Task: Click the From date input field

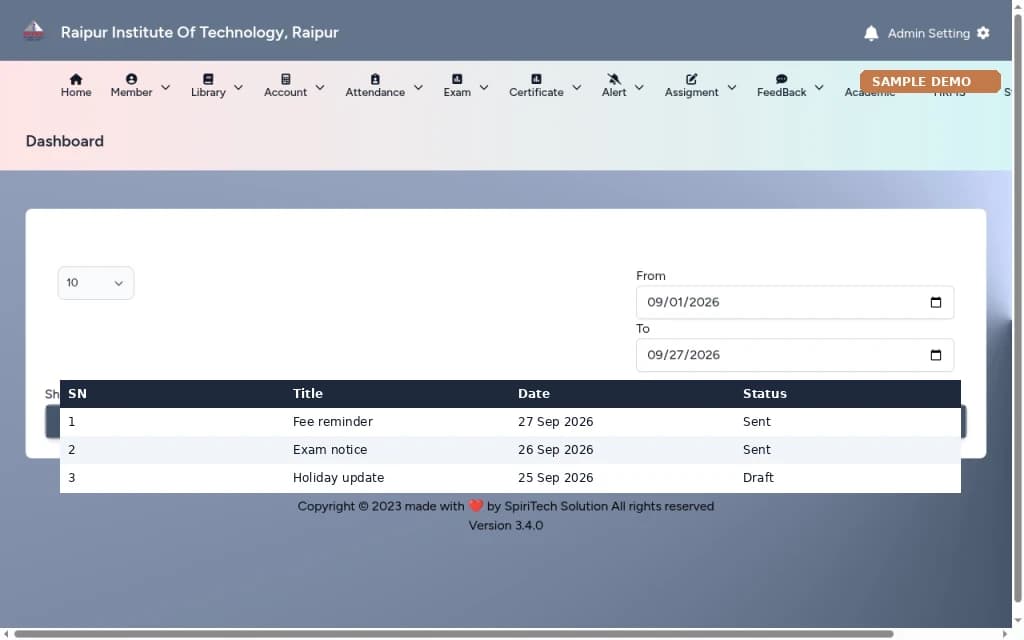Action: coord(795,302)
